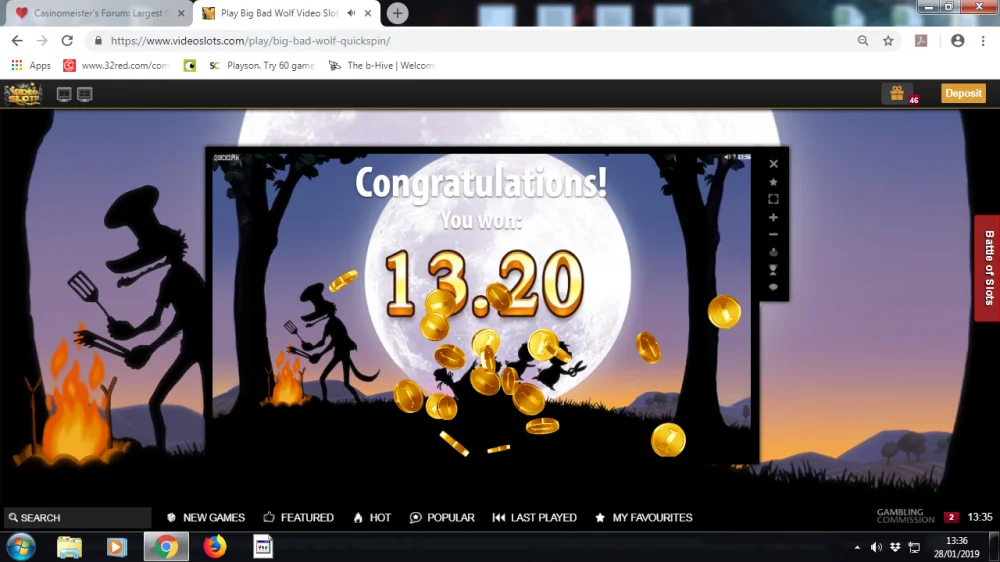Open a new browser tab

pos(397,13)
